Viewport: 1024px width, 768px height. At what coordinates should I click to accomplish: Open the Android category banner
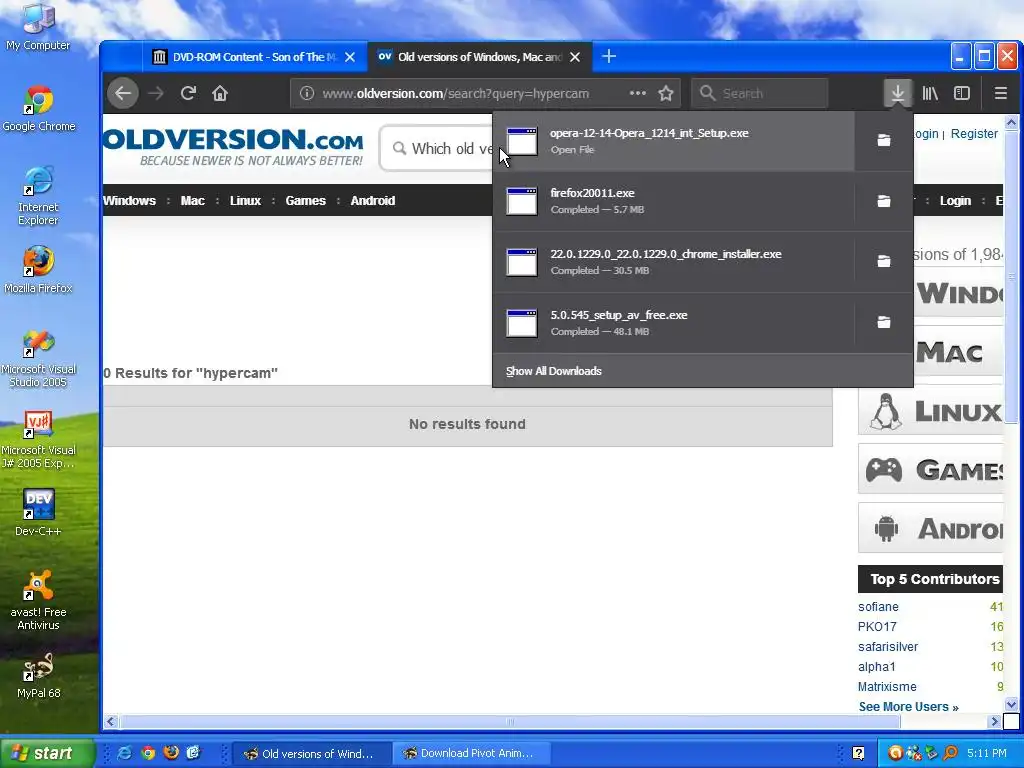click(x=930, y=528)
